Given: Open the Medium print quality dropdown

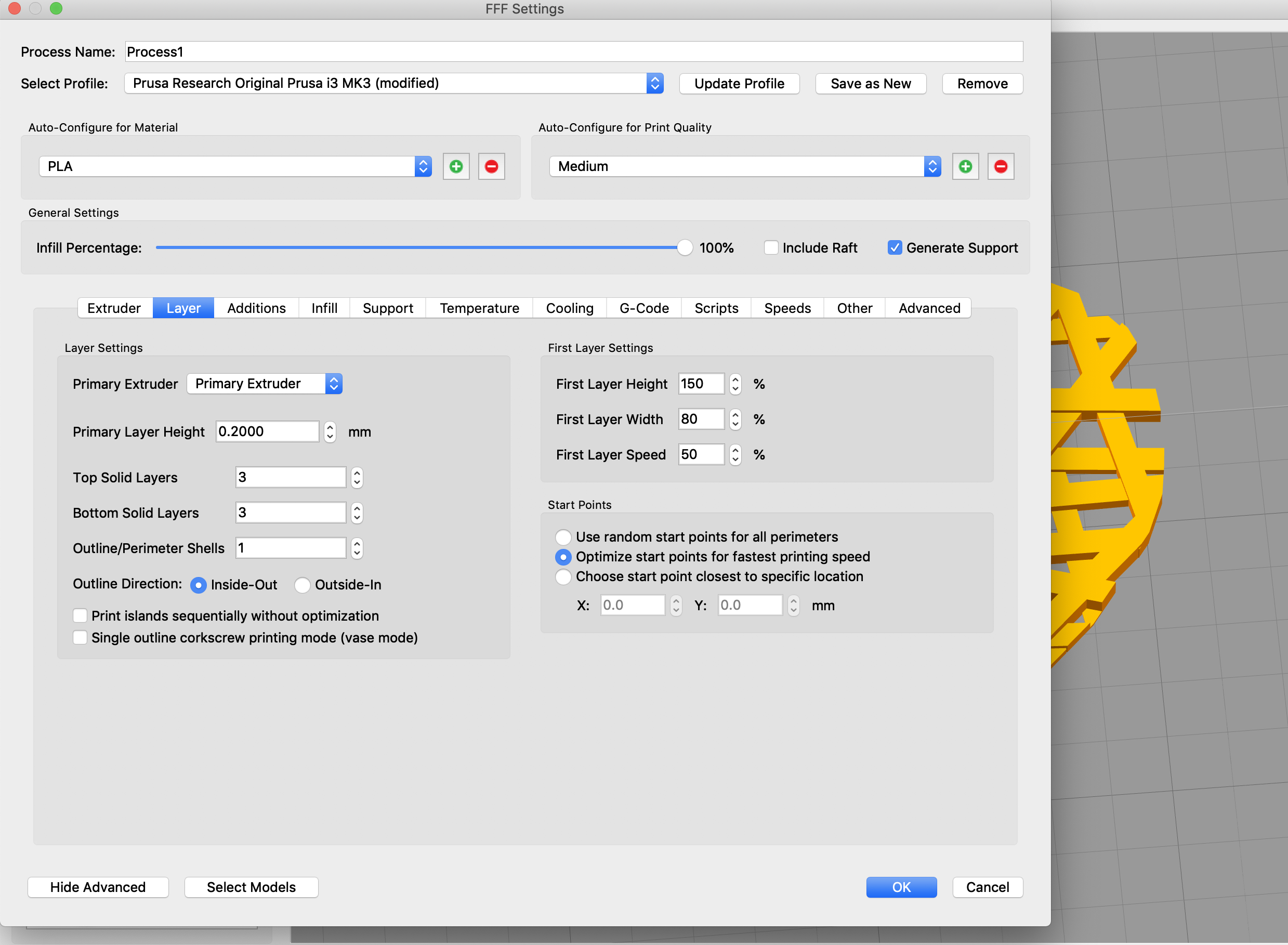Looking at the screenshot, I should point(745,166).
